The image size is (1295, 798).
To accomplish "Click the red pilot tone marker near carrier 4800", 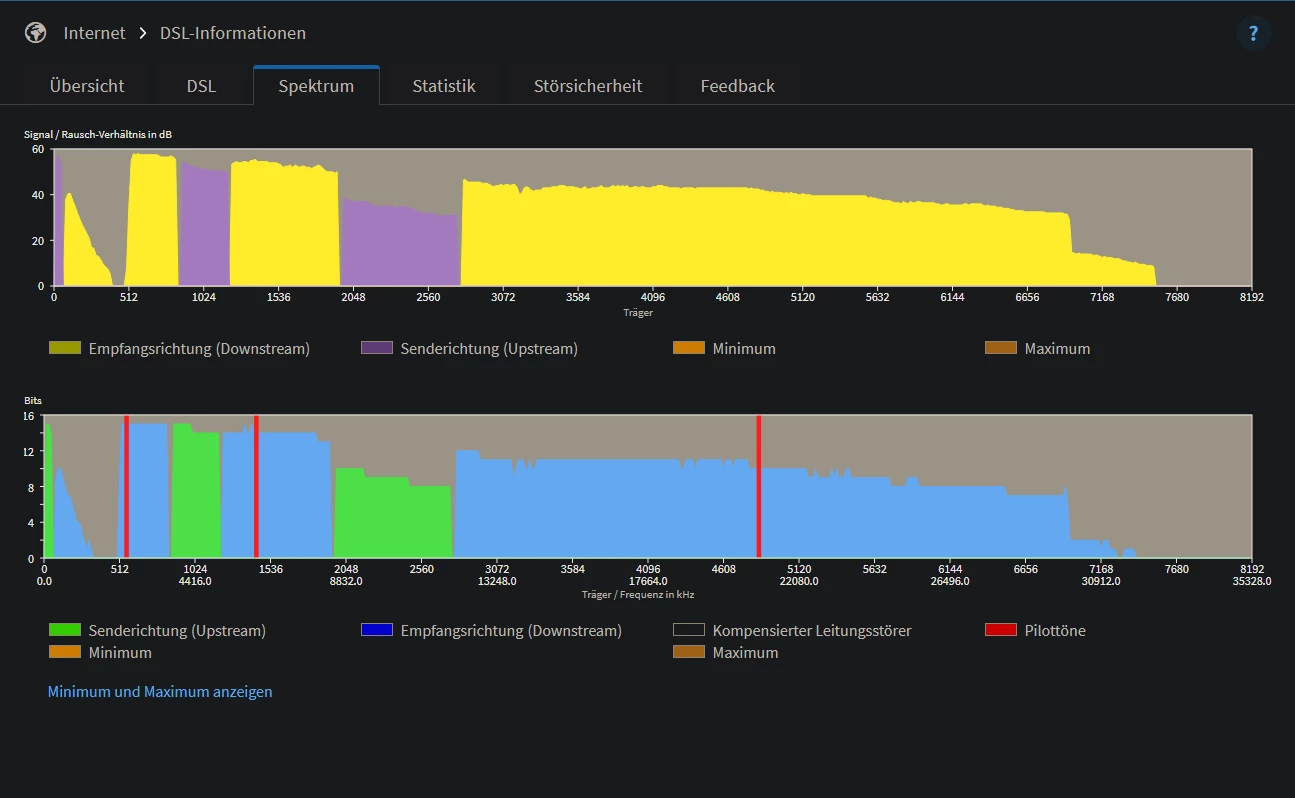I will [x=759, y=487].
